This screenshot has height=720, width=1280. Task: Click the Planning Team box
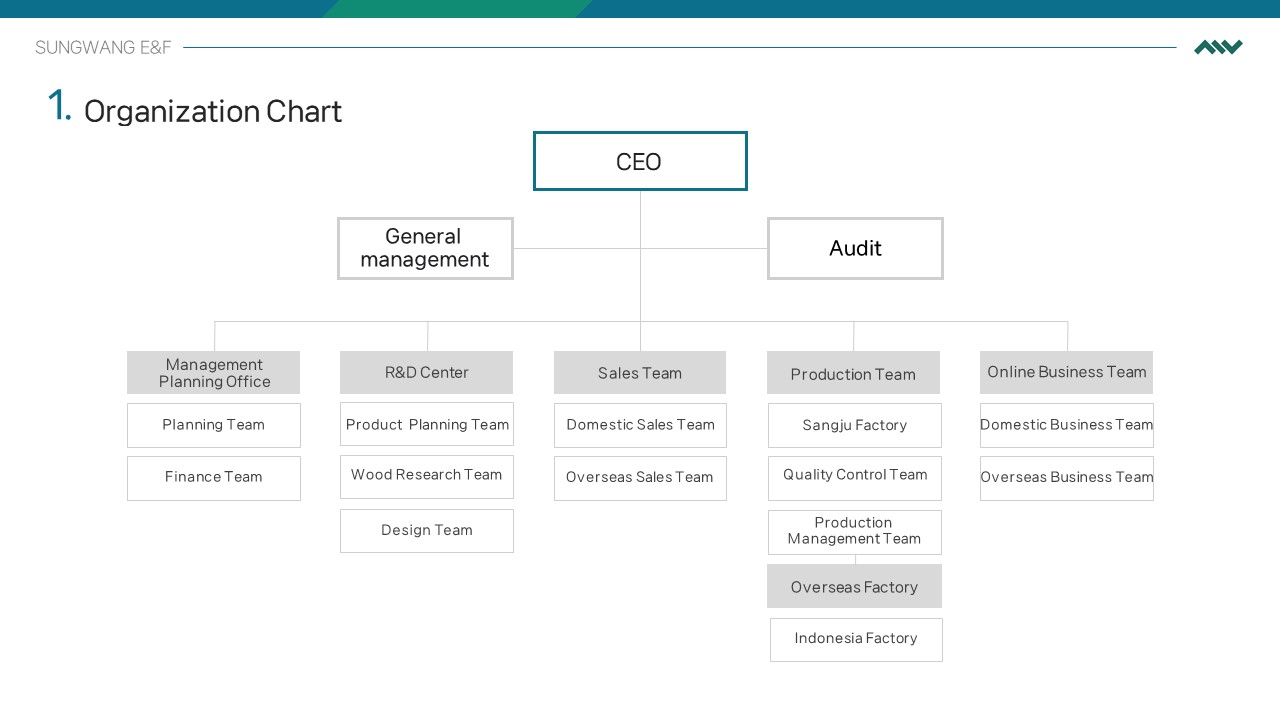pyautogui.click(x=214, y=425)
